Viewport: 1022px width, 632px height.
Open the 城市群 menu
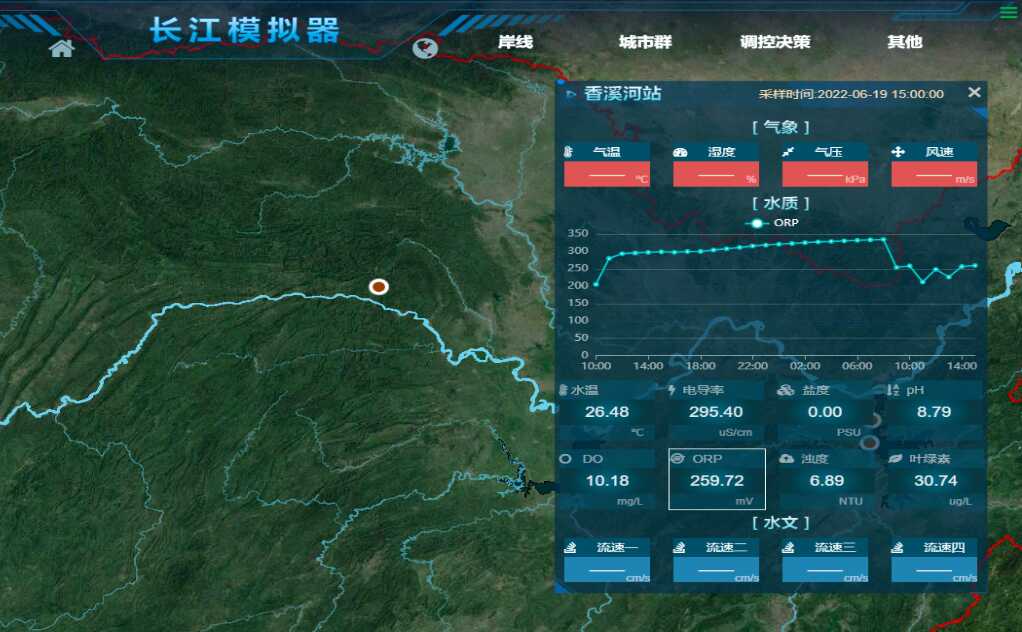pyautogui.click(x=645, y=42)
